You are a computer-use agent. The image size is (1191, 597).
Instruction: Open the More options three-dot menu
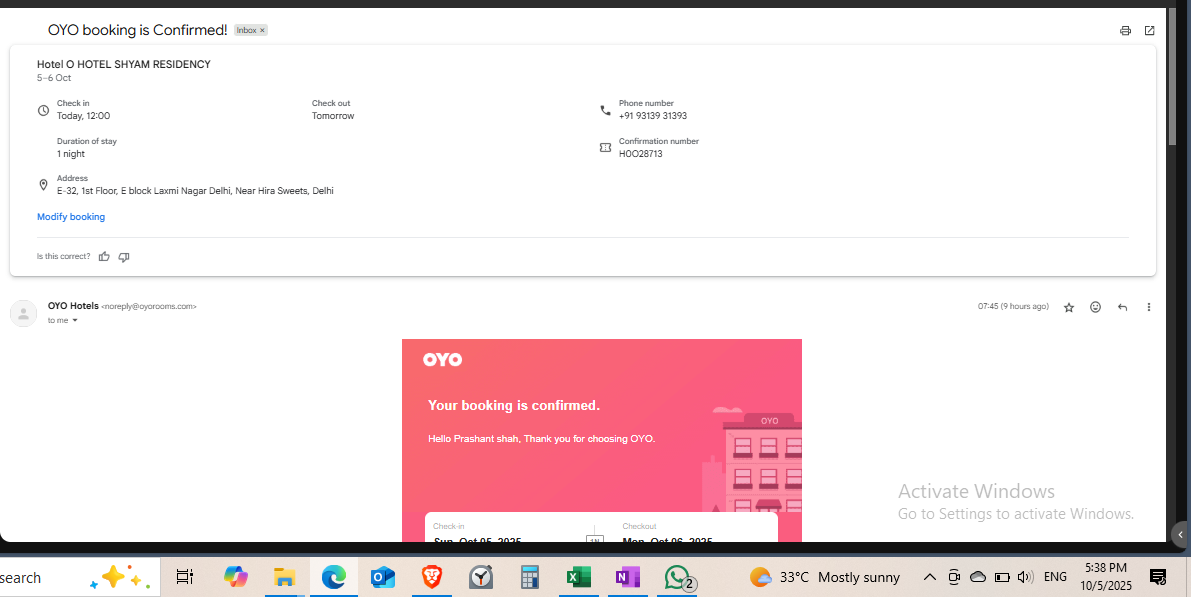click(1148, 308)
